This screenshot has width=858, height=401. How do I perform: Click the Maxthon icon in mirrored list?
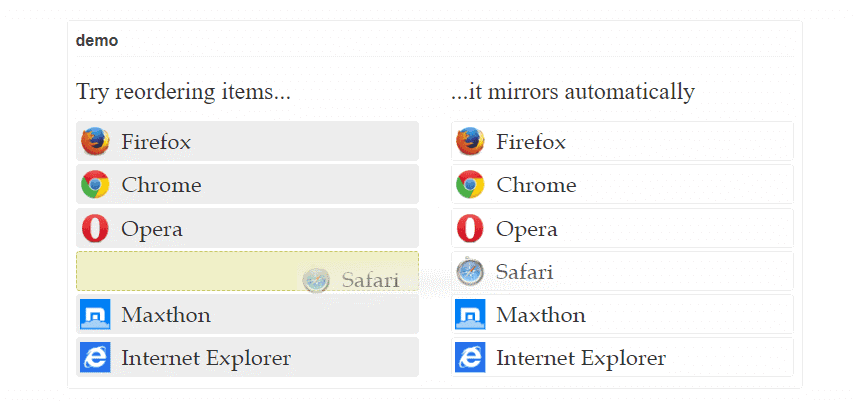470,314
